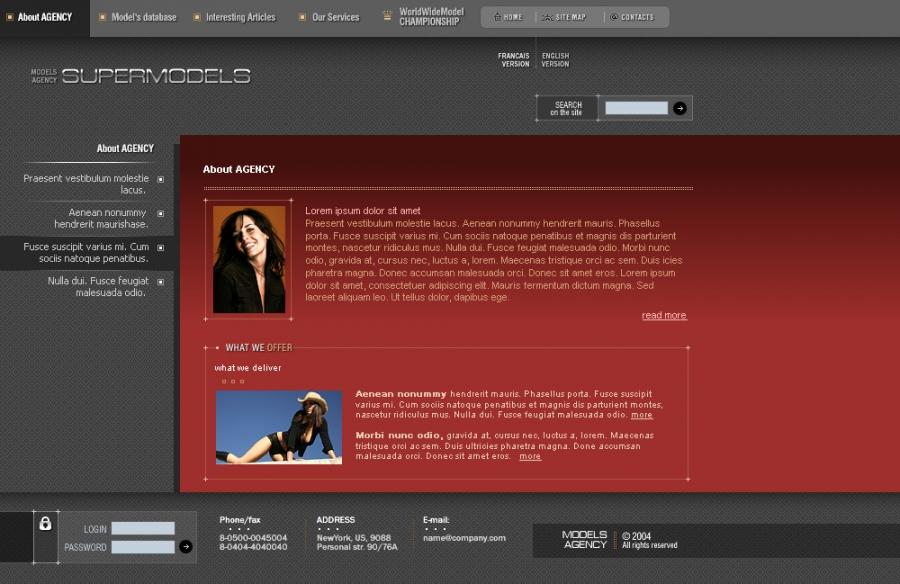Viewport: 900px width, 584px height.
Task: Open the Model's database tab
Action: 143,17
